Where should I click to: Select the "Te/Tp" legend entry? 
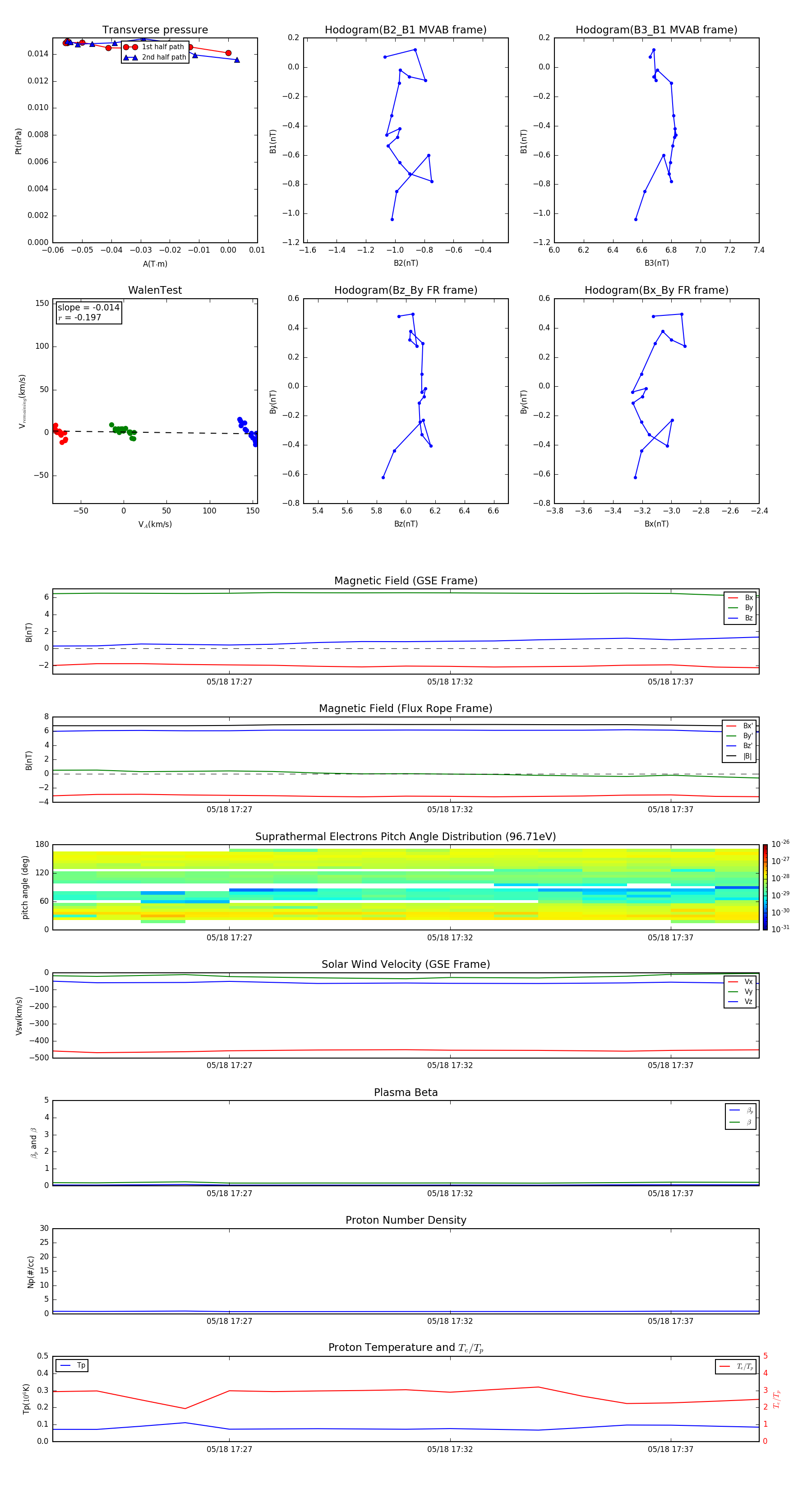coord(736,1366)
